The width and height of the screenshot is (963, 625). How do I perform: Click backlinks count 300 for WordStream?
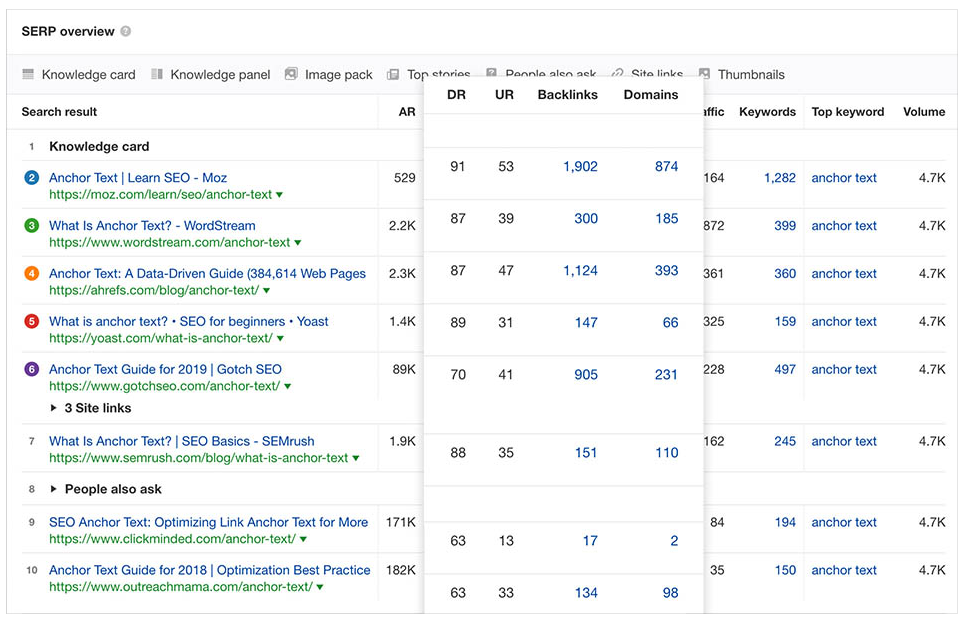pos(586,219)
